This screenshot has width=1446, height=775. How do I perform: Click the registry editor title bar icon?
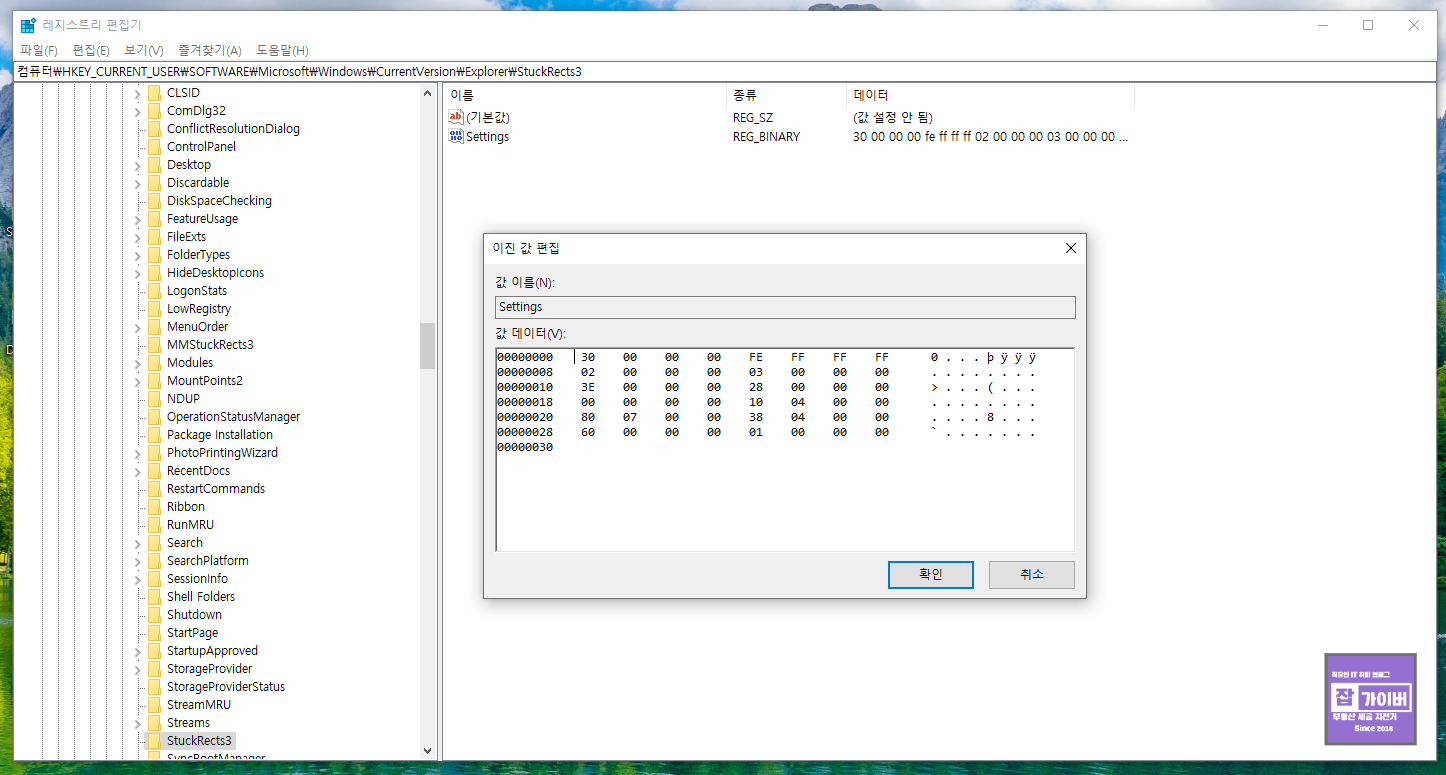pos(28,25)
